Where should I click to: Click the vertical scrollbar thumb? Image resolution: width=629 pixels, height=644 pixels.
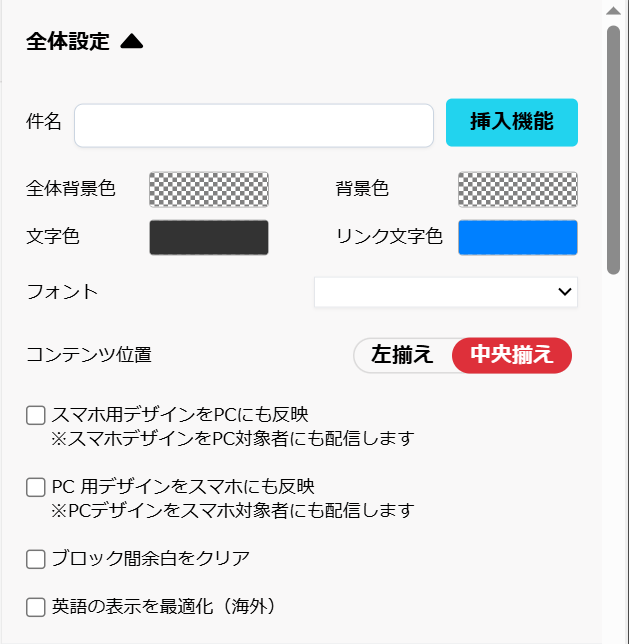tap(613, 150)
